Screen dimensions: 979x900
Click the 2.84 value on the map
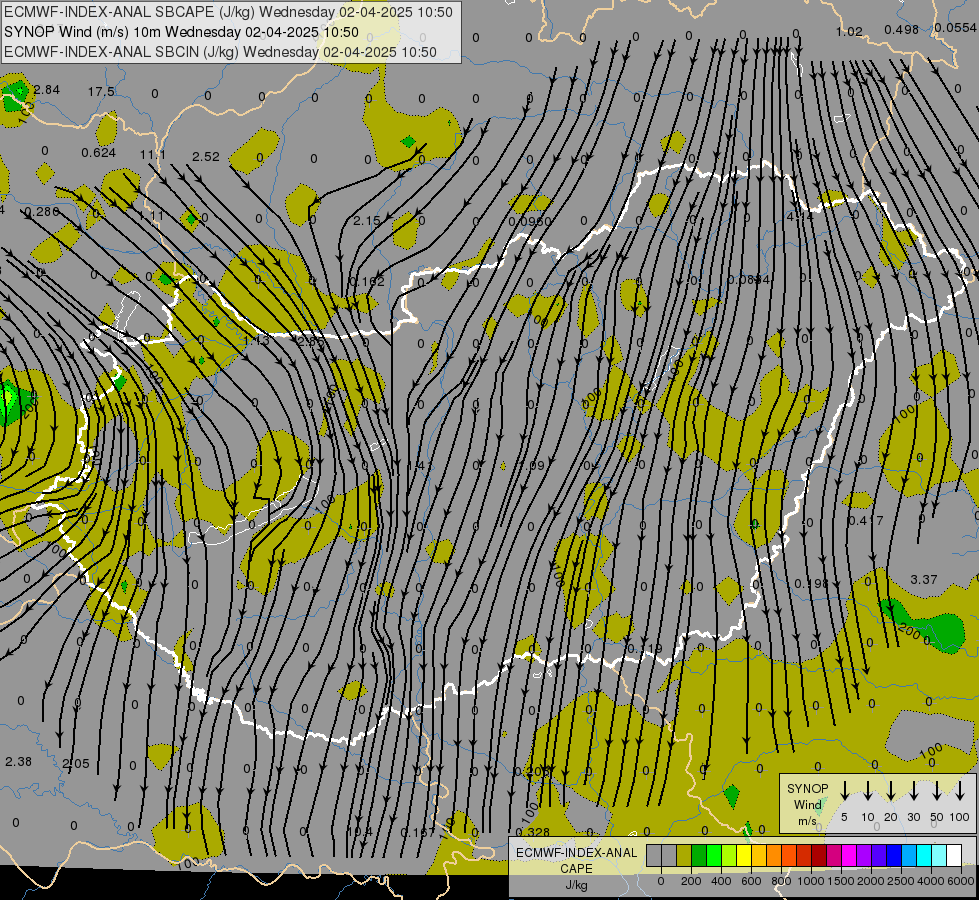(x=47, y=90)
